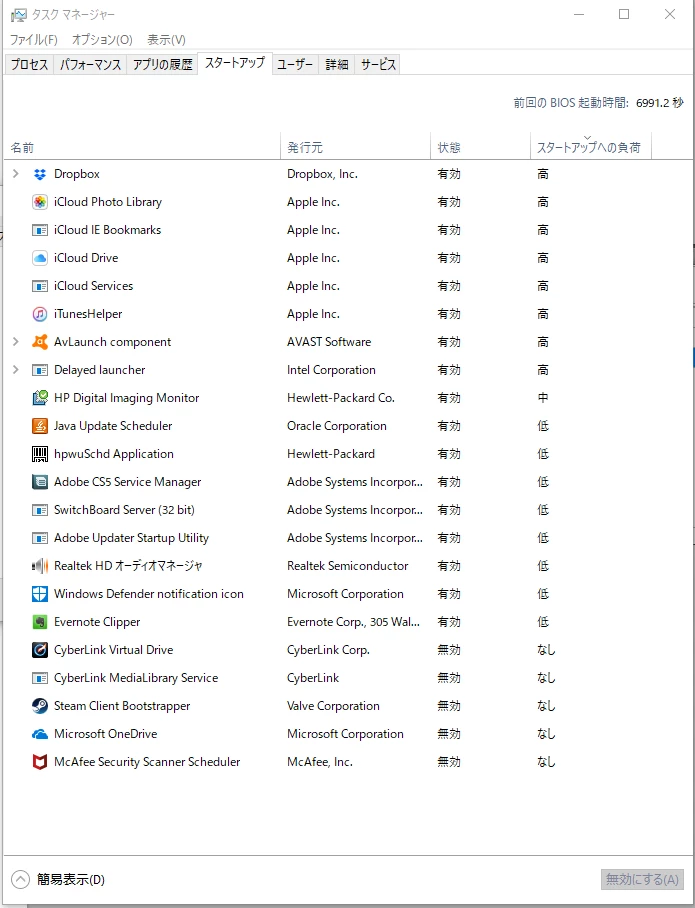Click the 簡易表示(D) label
Viewport: 695px width, 908px height.
(x=71, y=880)
